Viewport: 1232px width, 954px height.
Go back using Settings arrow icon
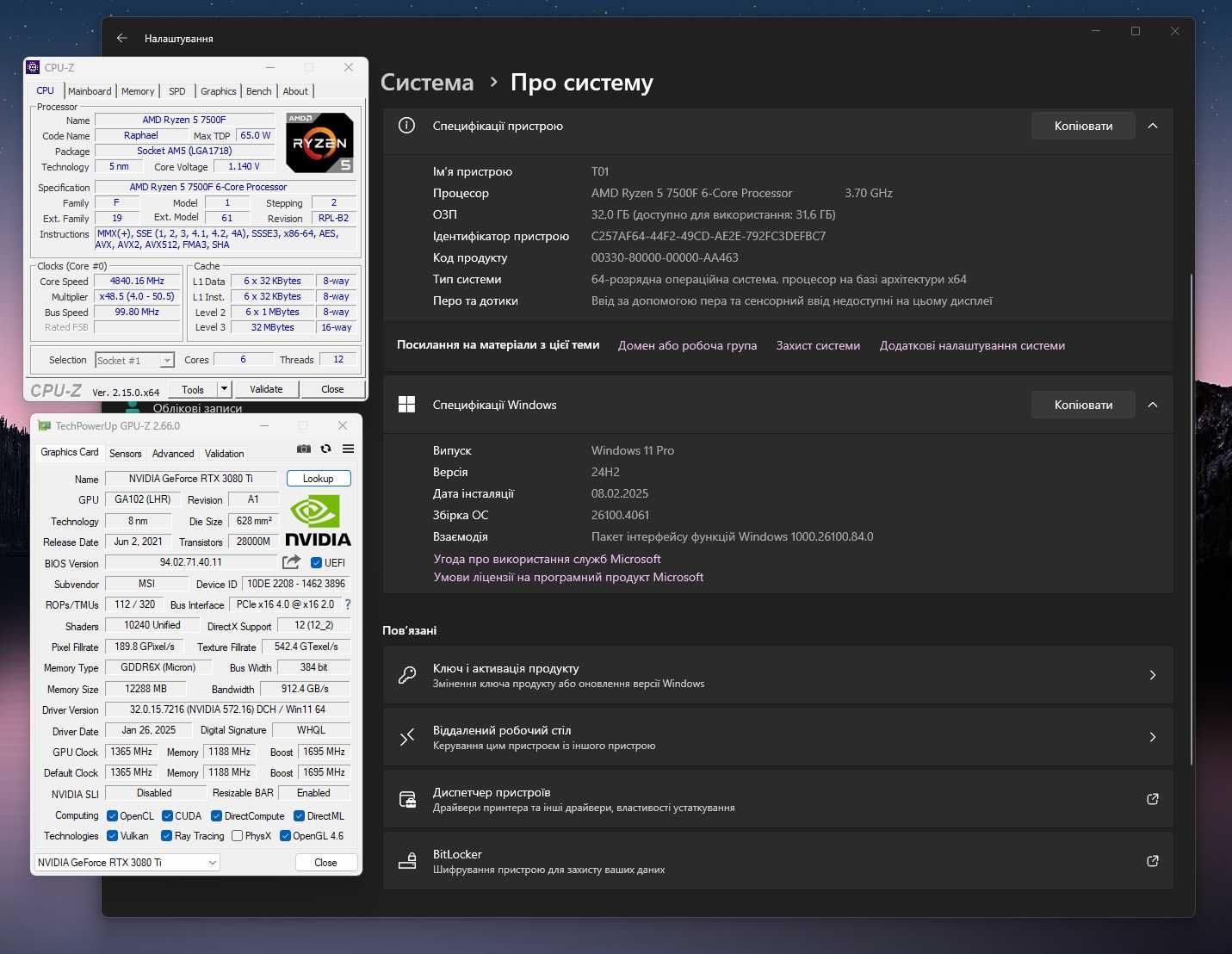click(122, 38)
